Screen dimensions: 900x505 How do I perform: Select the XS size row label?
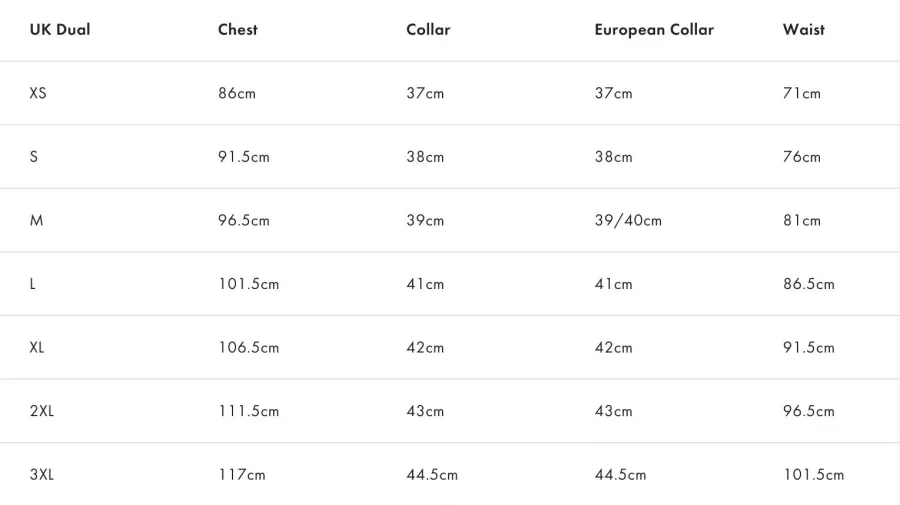point(38,93)
